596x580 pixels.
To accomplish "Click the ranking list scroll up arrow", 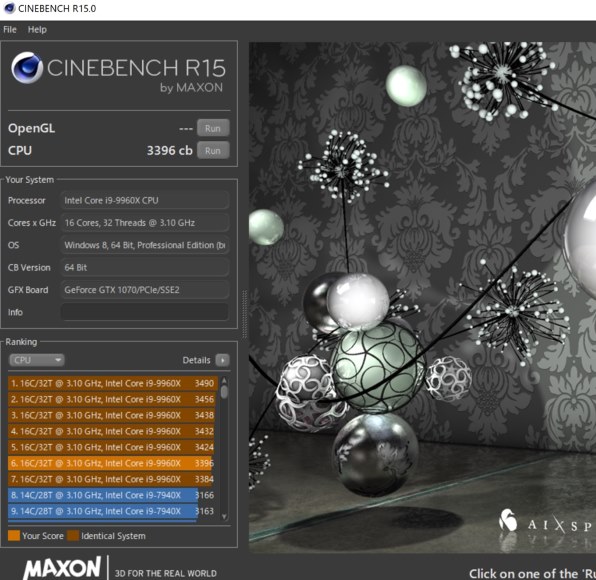I will pyautogui.click(x=224, y=380).
